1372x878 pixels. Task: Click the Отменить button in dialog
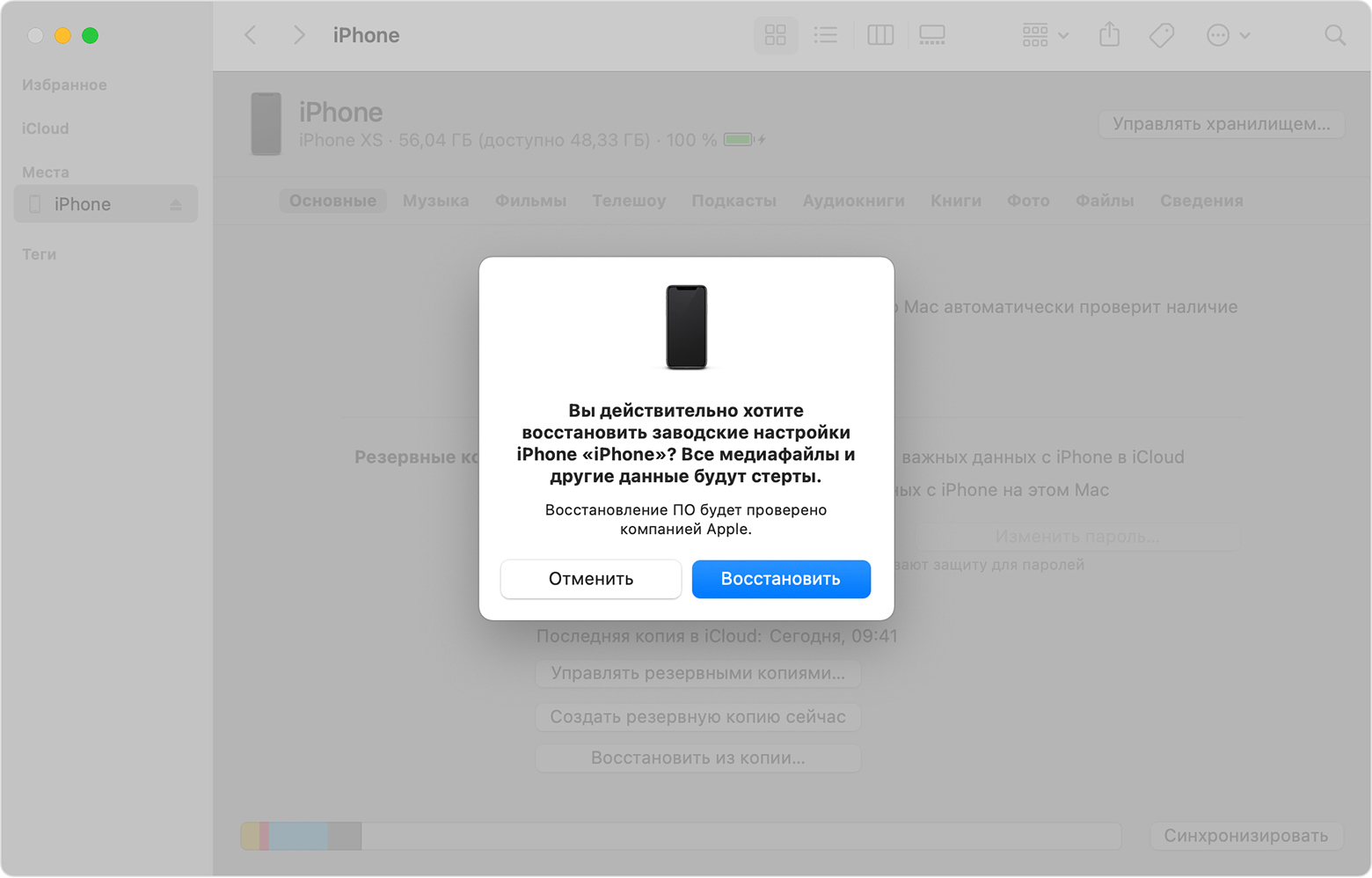click(x=591, y=579)
